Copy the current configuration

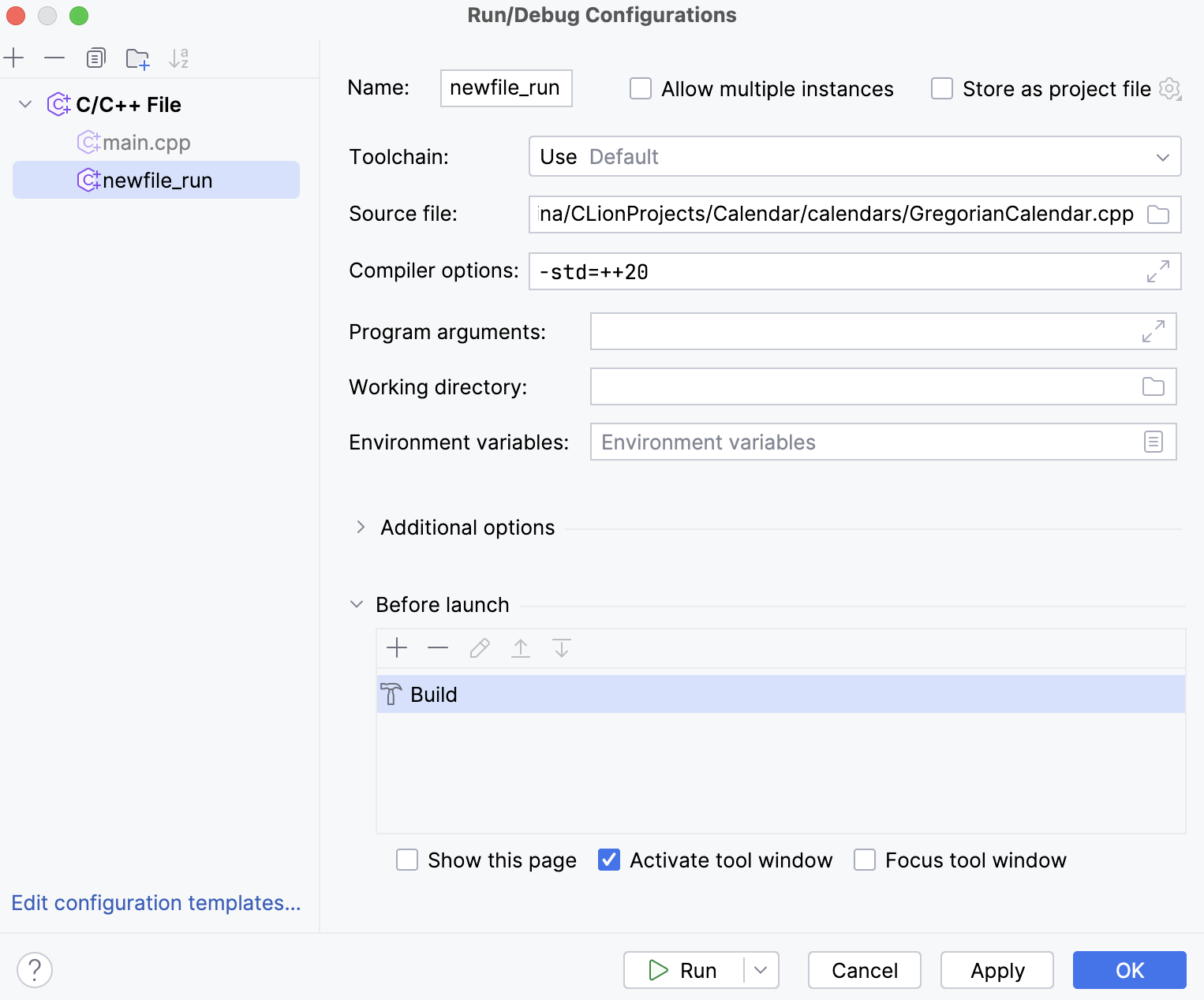click(x=95, y=58)
